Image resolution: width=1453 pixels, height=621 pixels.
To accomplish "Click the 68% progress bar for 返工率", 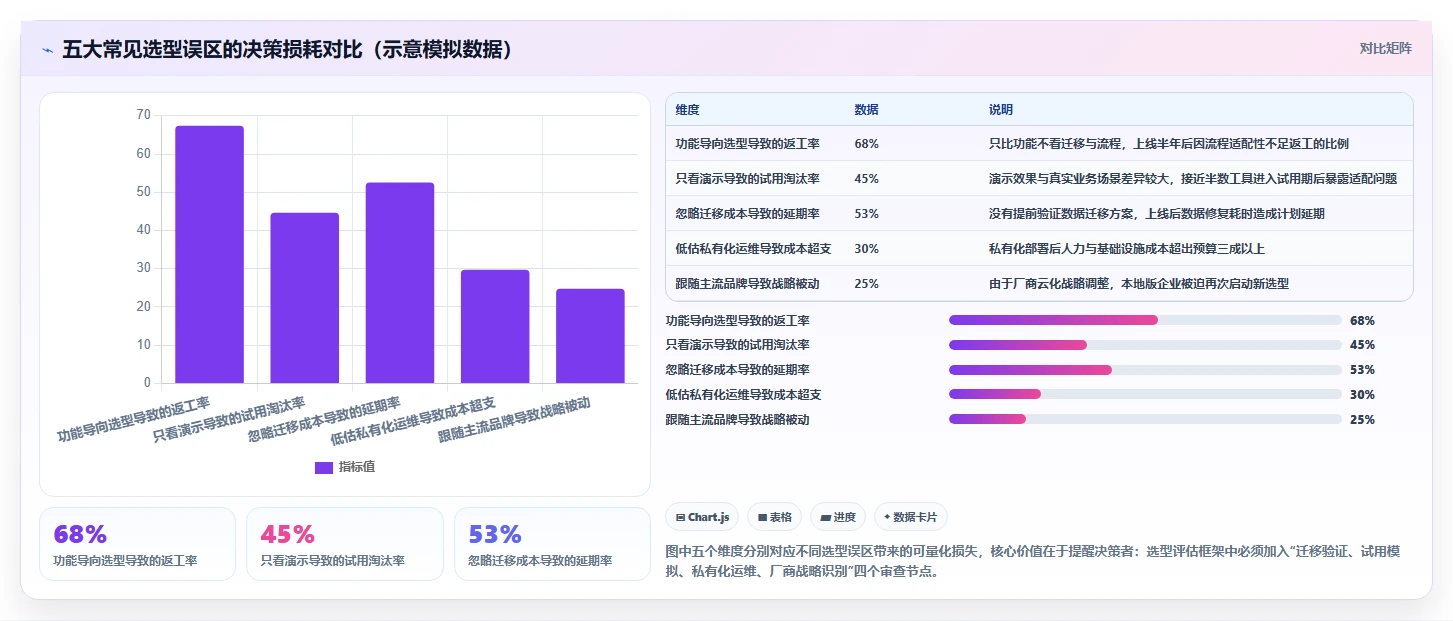I will [1145, 320].
